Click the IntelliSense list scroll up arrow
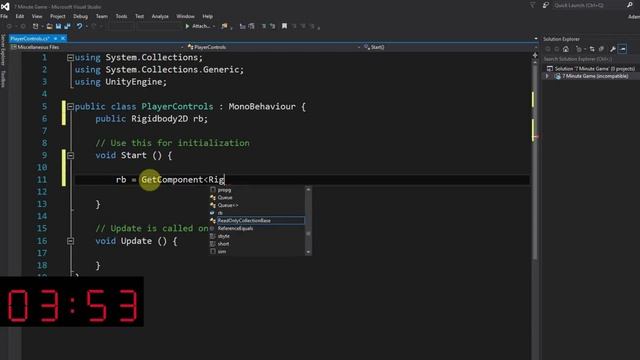The width and height of the screenshot is (640, 360). (x=308, y=189)
